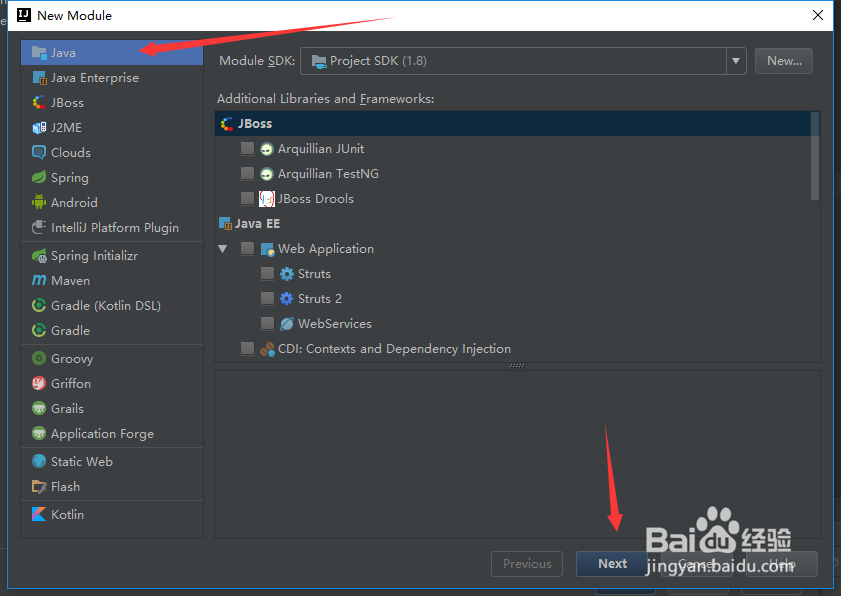
Task: Click the JBoss Drools framework icon
Action: (267, 199)
